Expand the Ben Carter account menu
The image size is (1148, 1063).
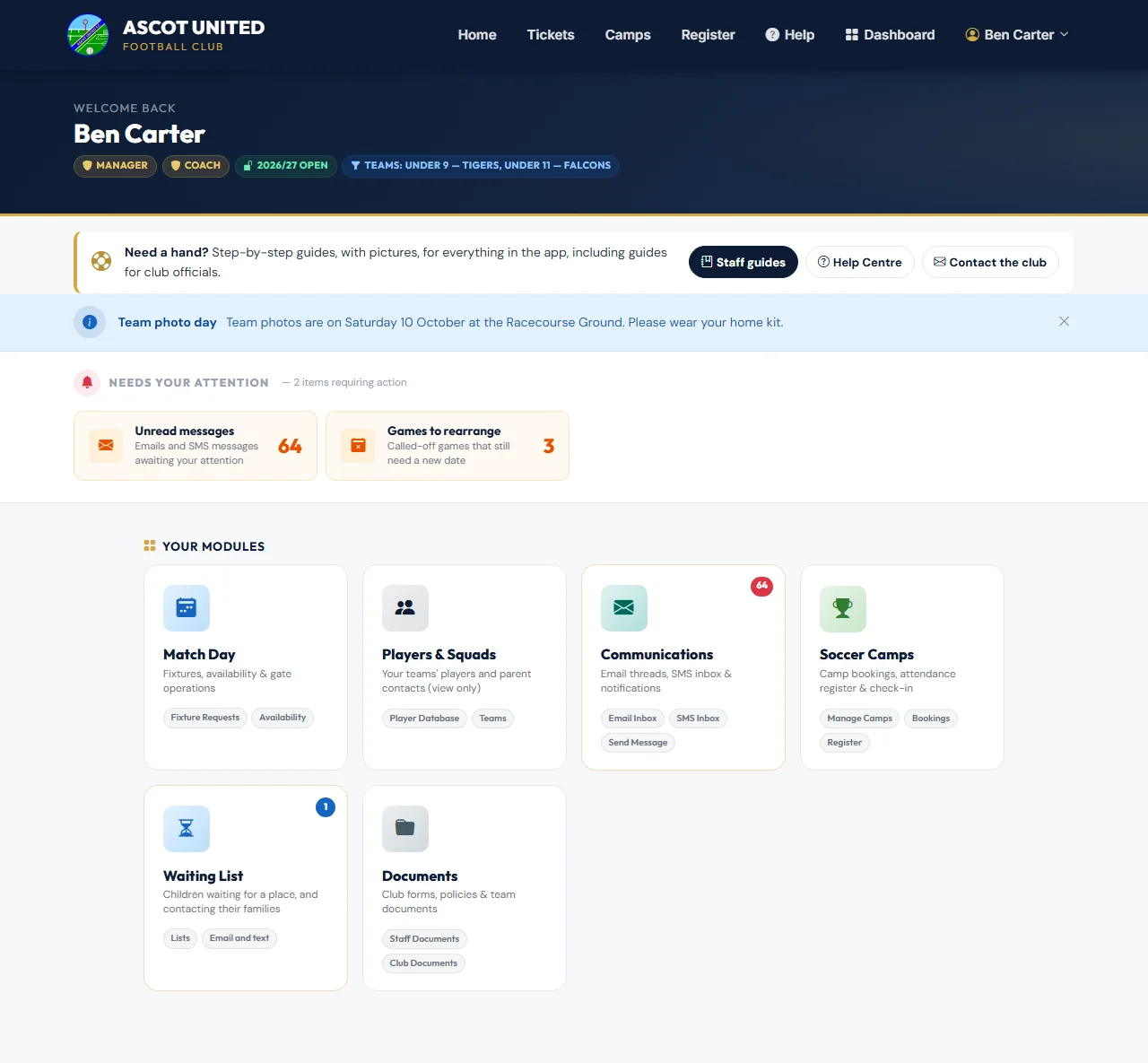(x=1017, y=35)
